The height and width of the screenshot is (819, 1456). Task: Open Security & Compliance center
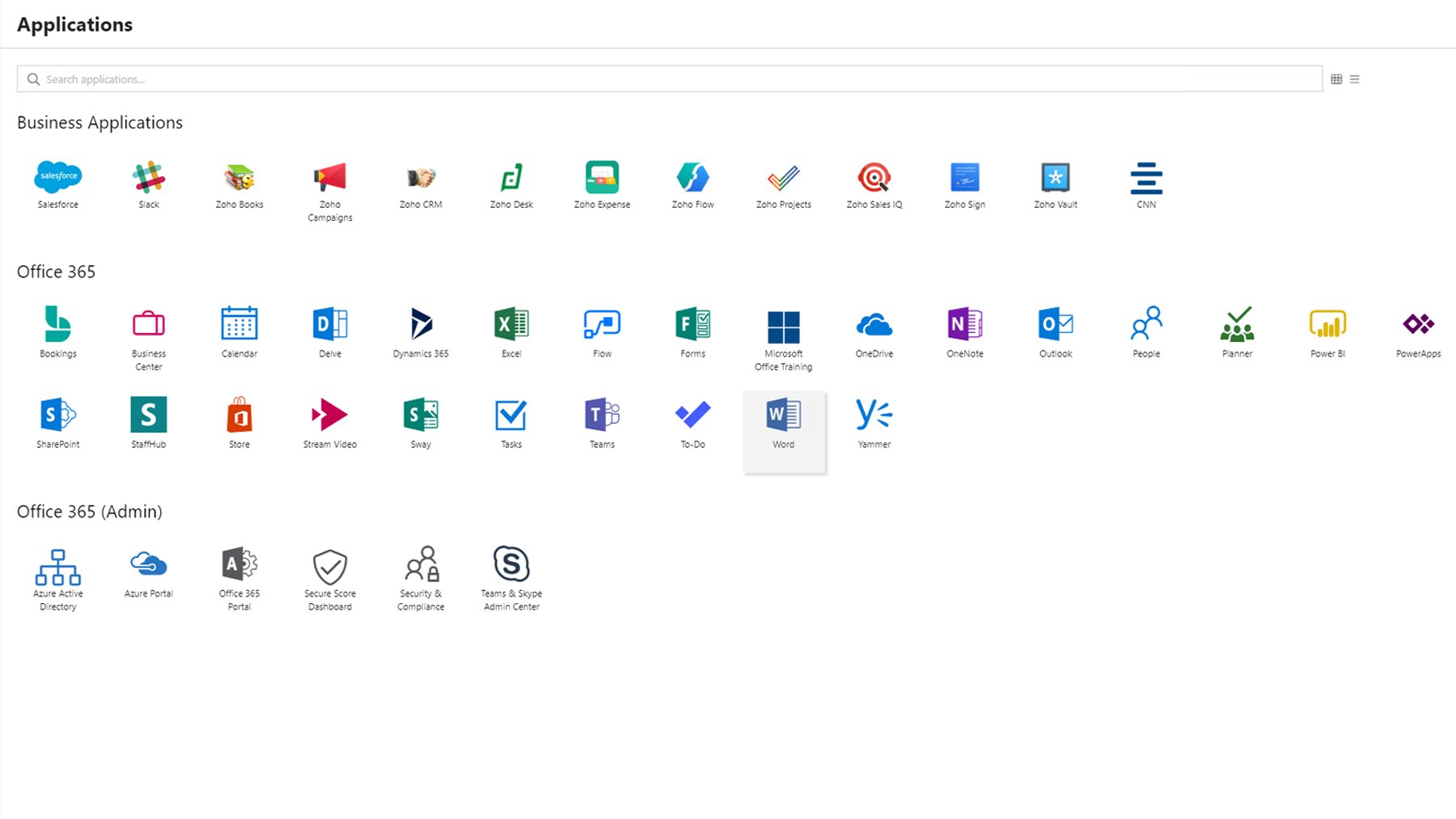pos(421,566)
